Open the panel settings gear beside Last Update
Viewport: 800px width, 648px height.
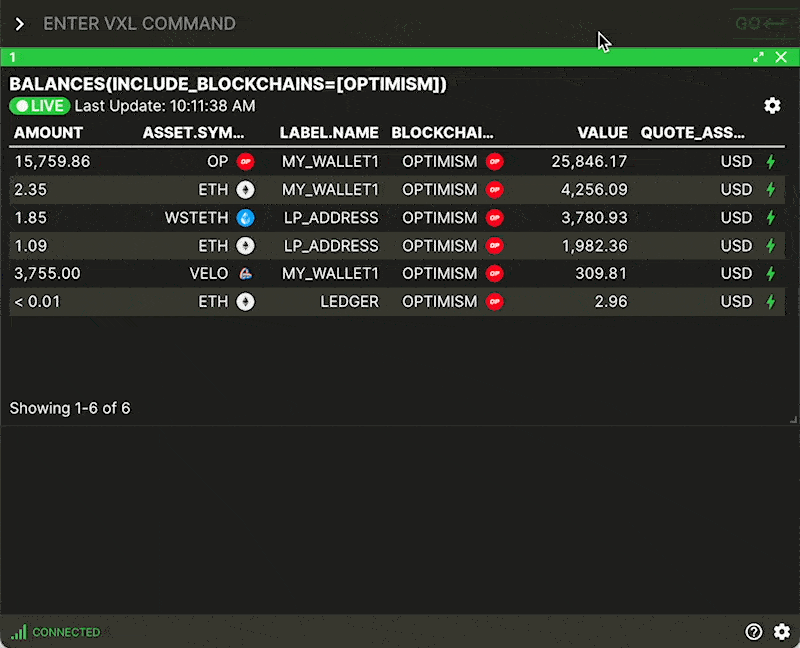[x=772, y=106]
